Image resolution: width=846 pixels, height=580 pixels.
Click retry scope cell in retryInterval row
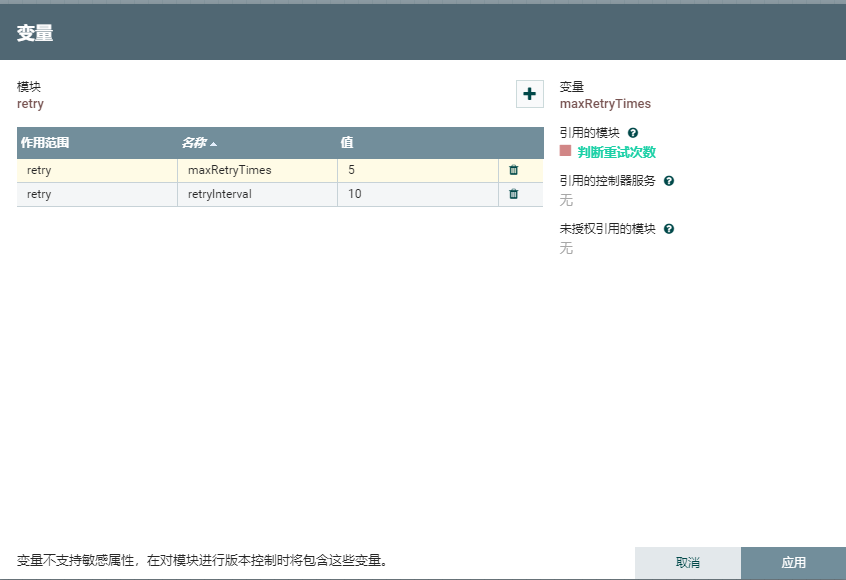[x=96, y=194]
